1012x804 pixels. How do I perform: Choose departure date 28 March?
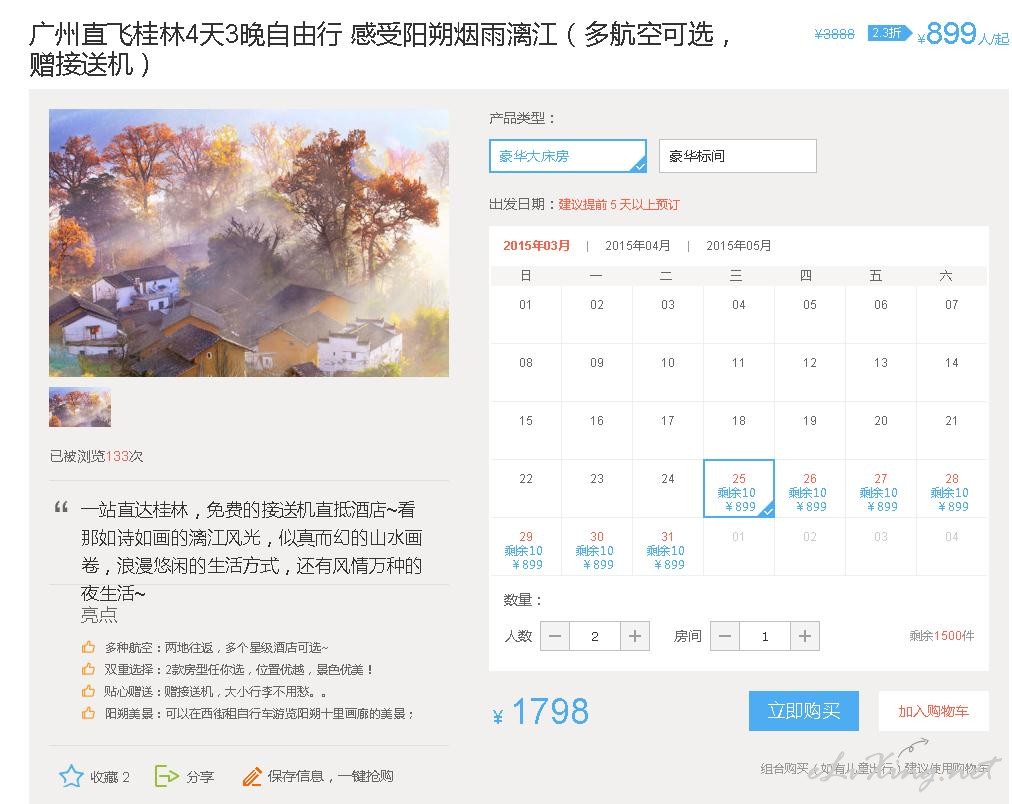click(x=952, y=488)
